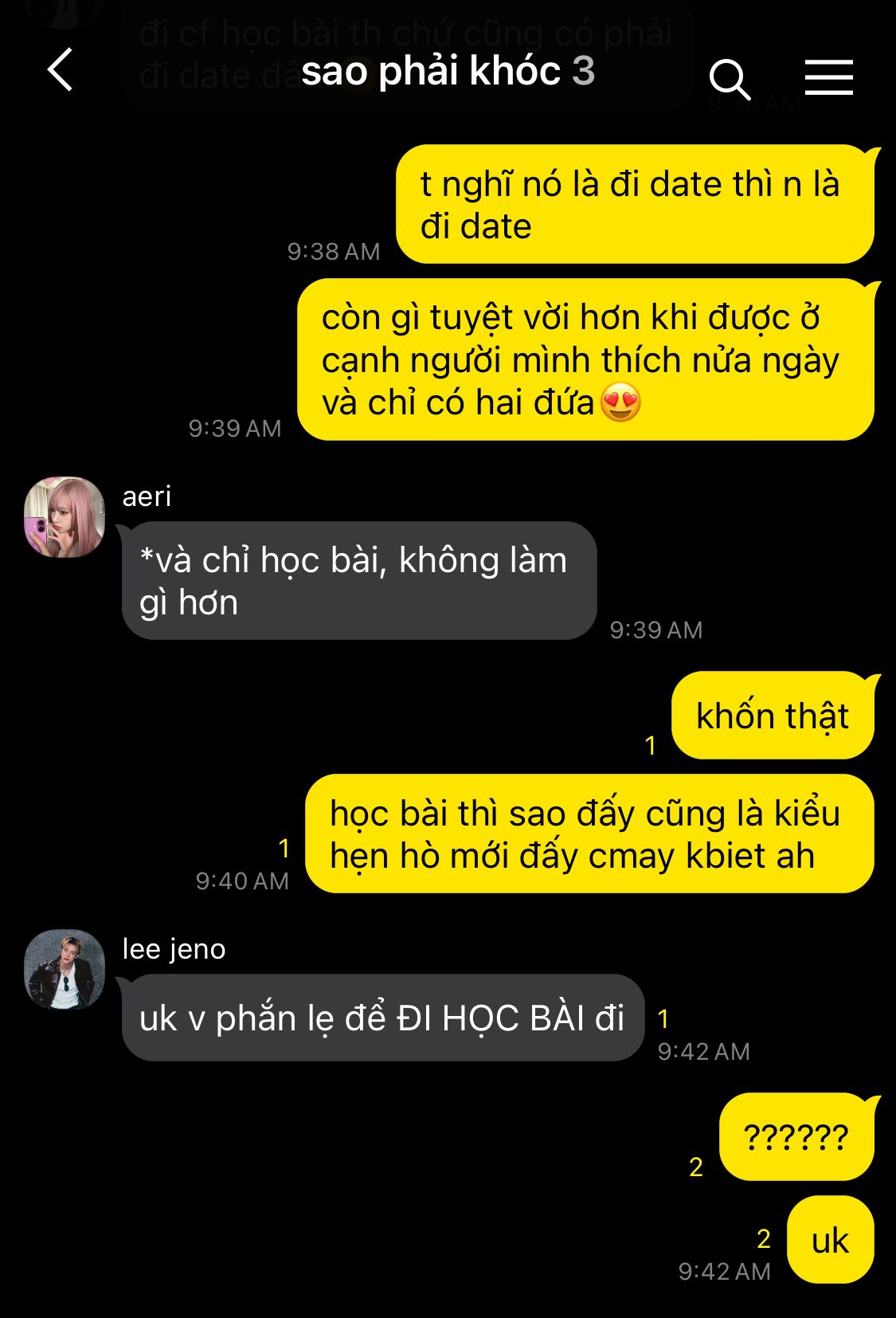Viewport: 896px width, 1318px height.
Task: Open aeri's profile picture
Action: tap(65, 517)
